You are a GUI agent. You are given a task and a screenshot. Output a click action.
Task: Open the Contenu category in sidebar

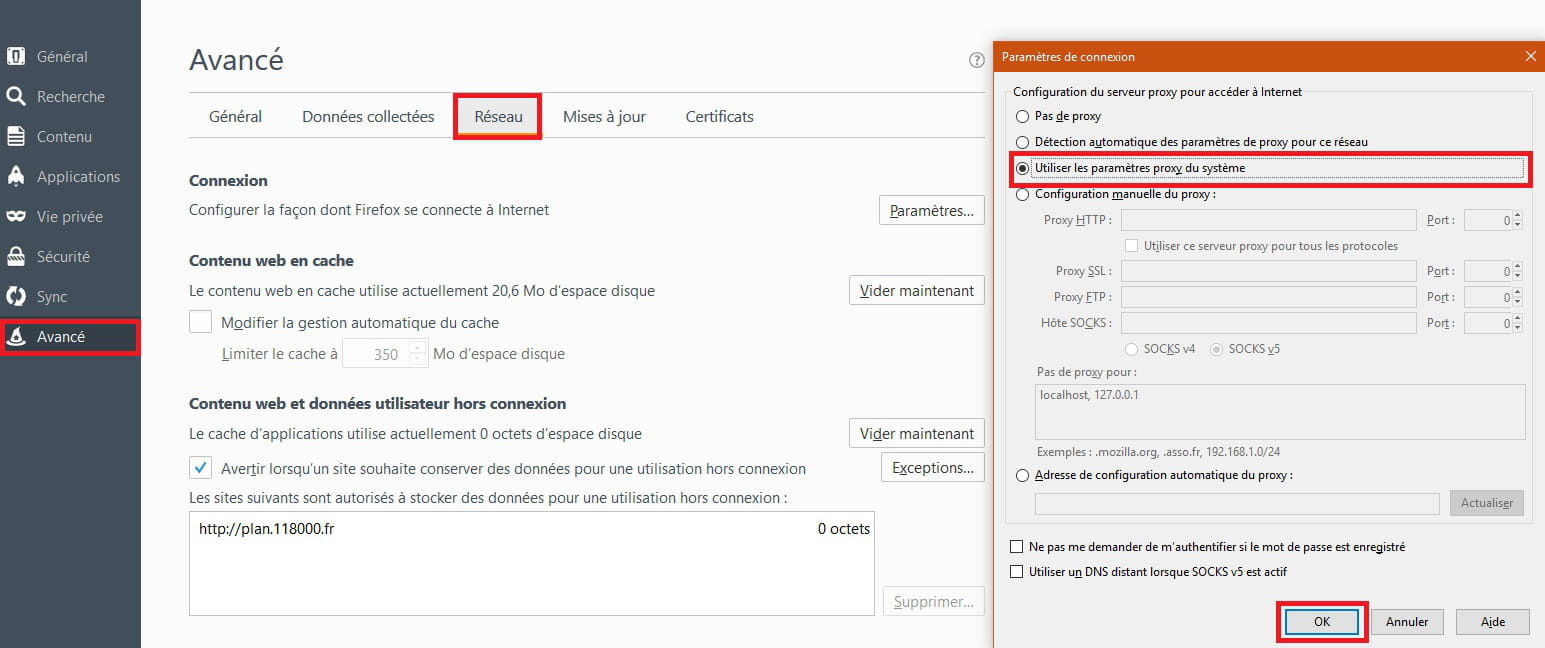70,137
